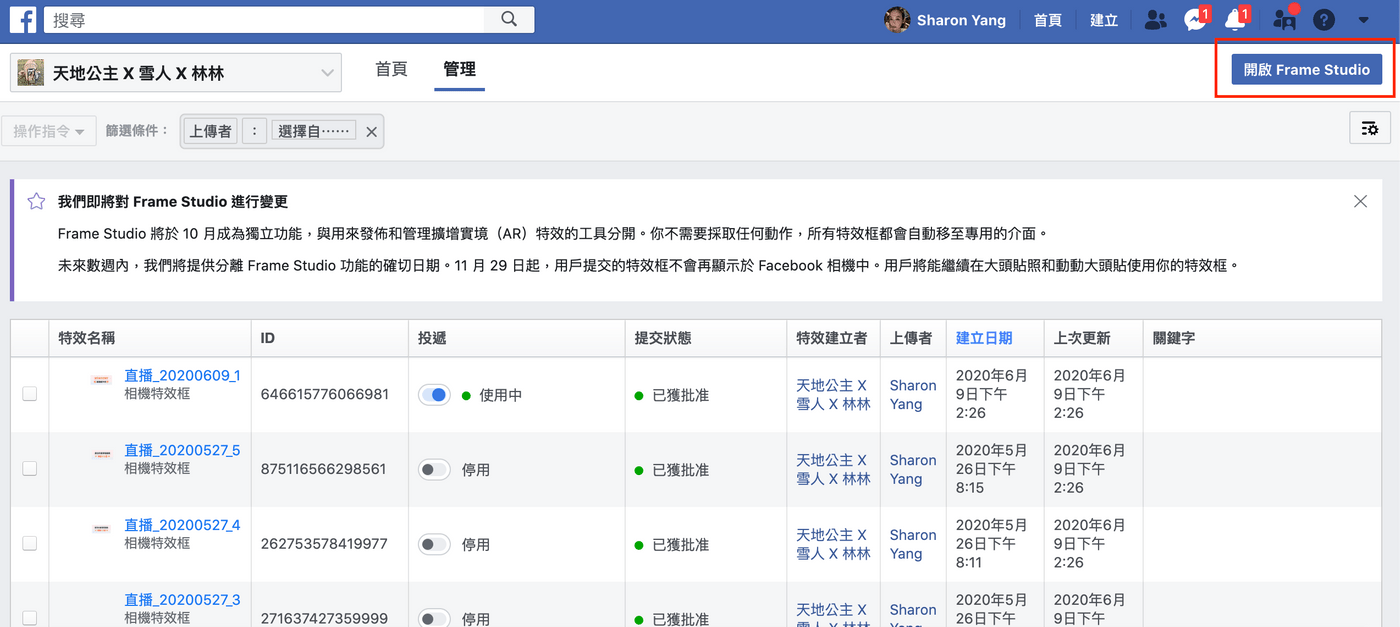Check the box for 直播_20200609_1
The height and width of the screenshot is (627, 1400).
click(30, 394)
